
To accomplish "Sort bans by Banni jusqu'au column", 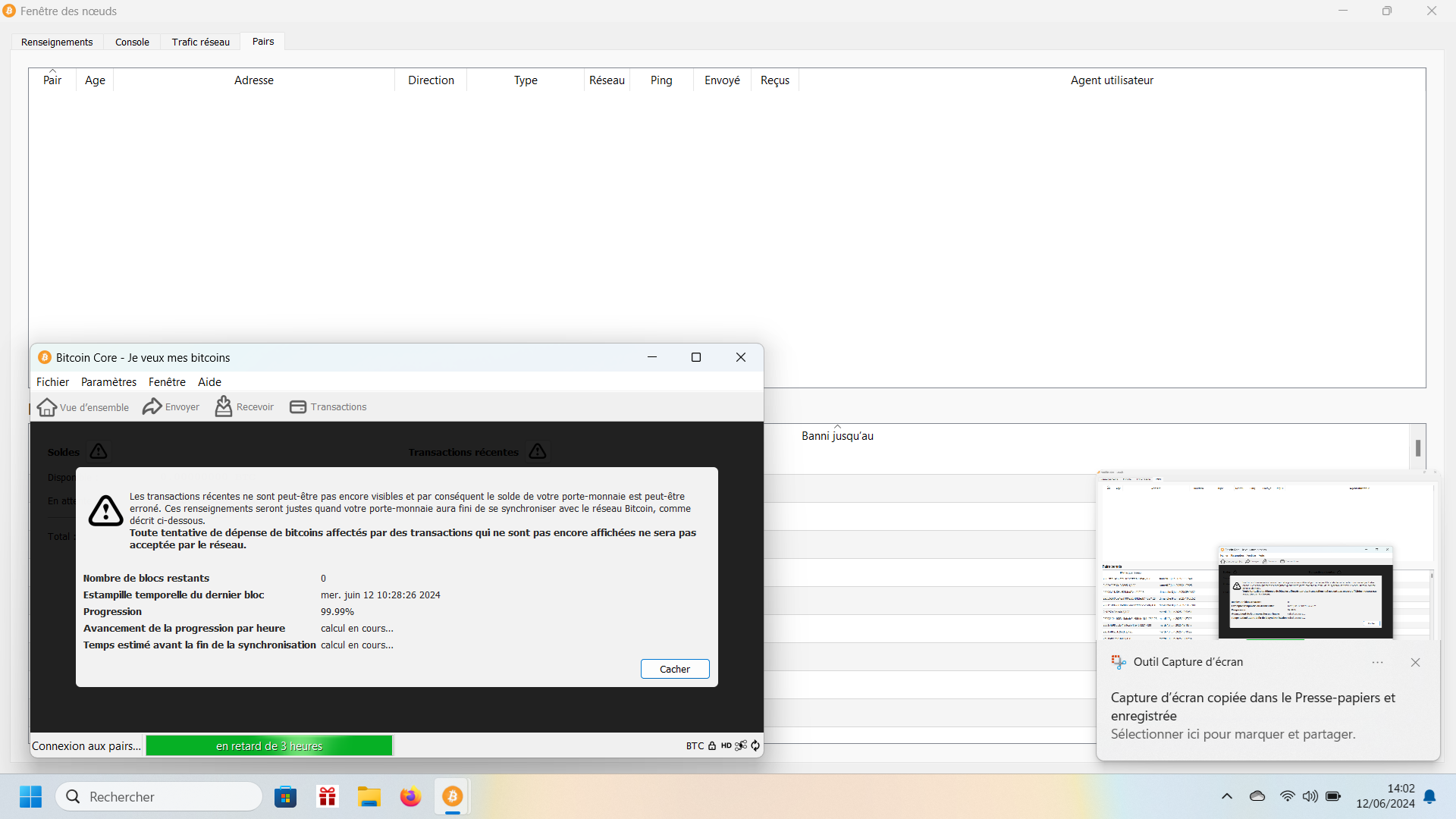I will coord(837,436).
